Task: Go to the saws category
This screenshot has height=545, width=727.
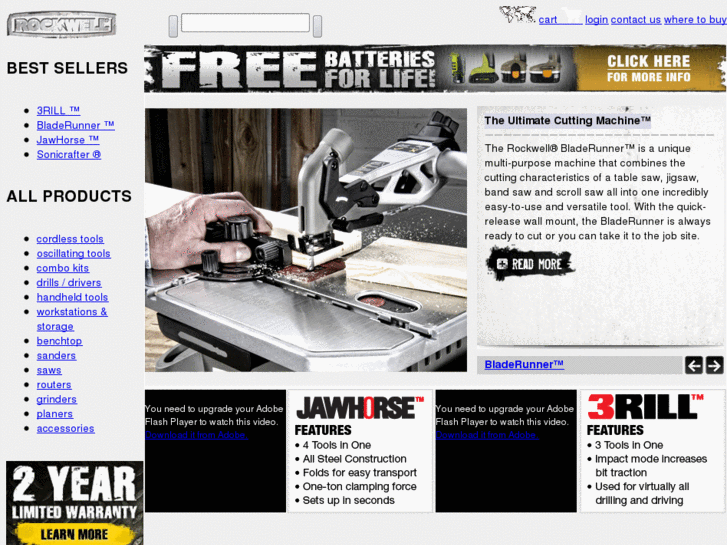Action: (49, 370)
